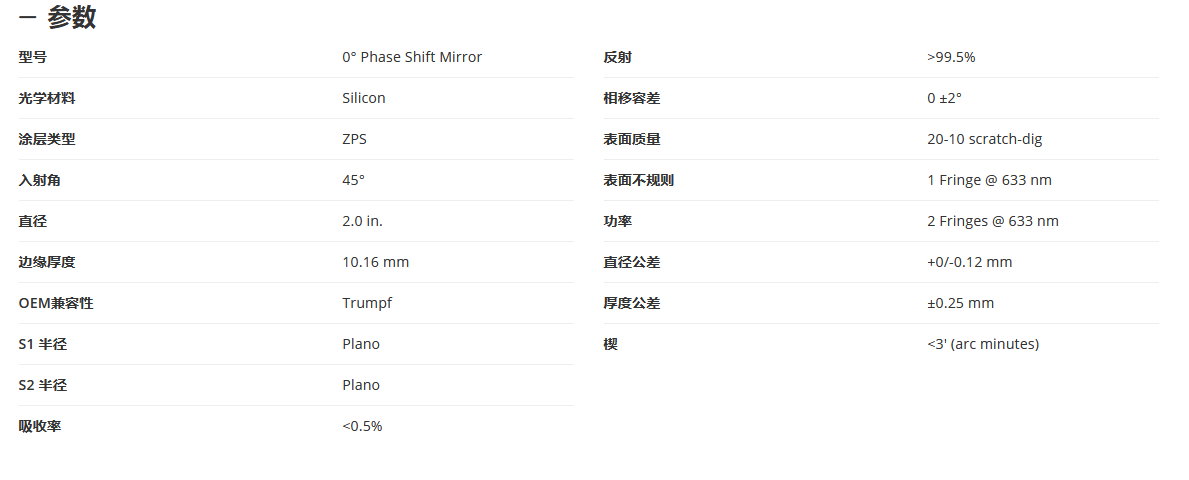Select the 入射角 label
This screenshot has height=480, width=1189.
tap(39, 180)
